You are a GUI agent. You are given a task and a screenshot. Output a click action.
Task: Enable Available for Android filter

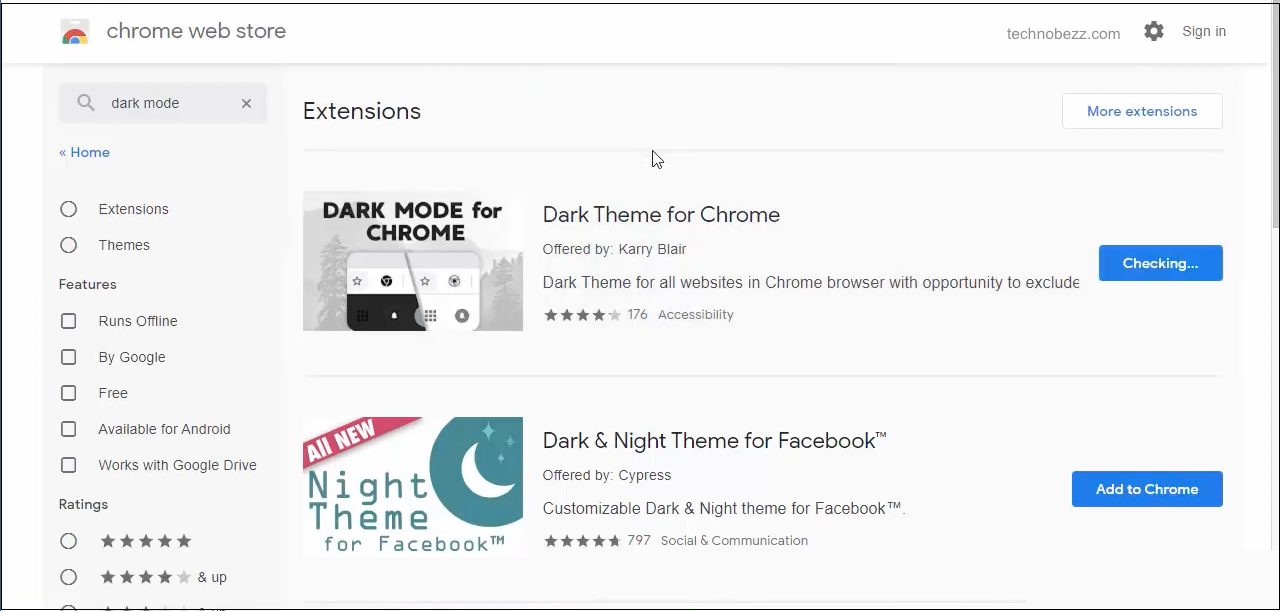[68, 429]
